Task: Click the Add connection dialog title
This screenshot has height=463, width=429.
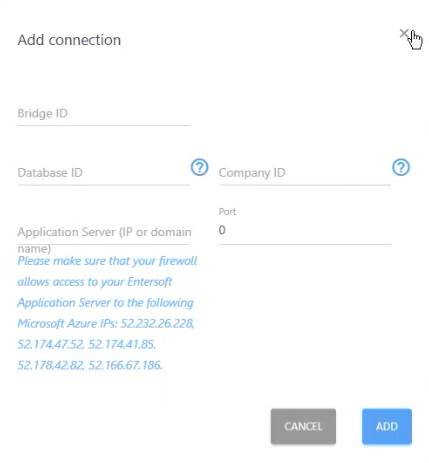Action: pos(69,40)
